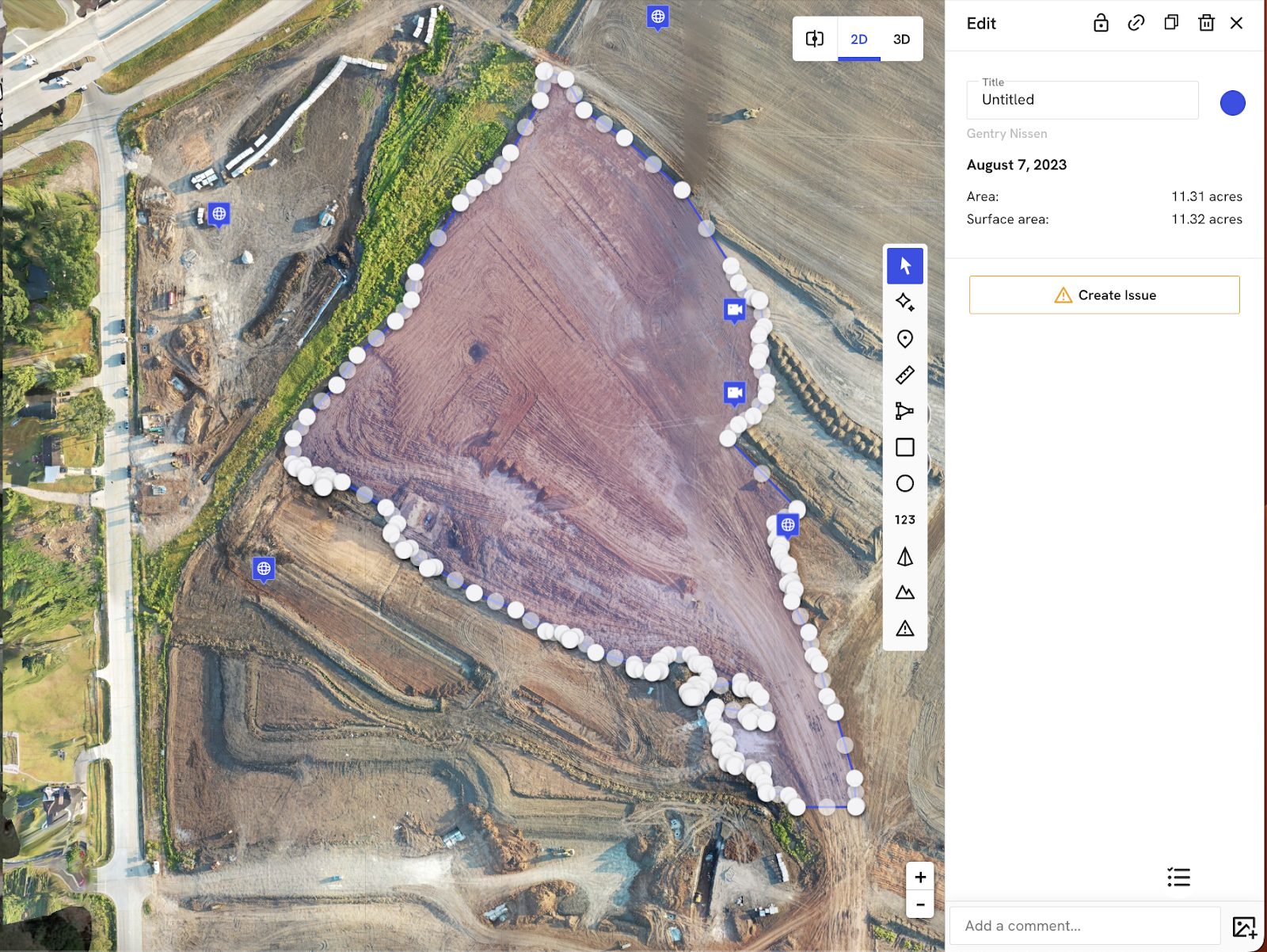Select the elevation profile tool
Viewport: 1267px width, 952px height.
(x=904, y=592)
